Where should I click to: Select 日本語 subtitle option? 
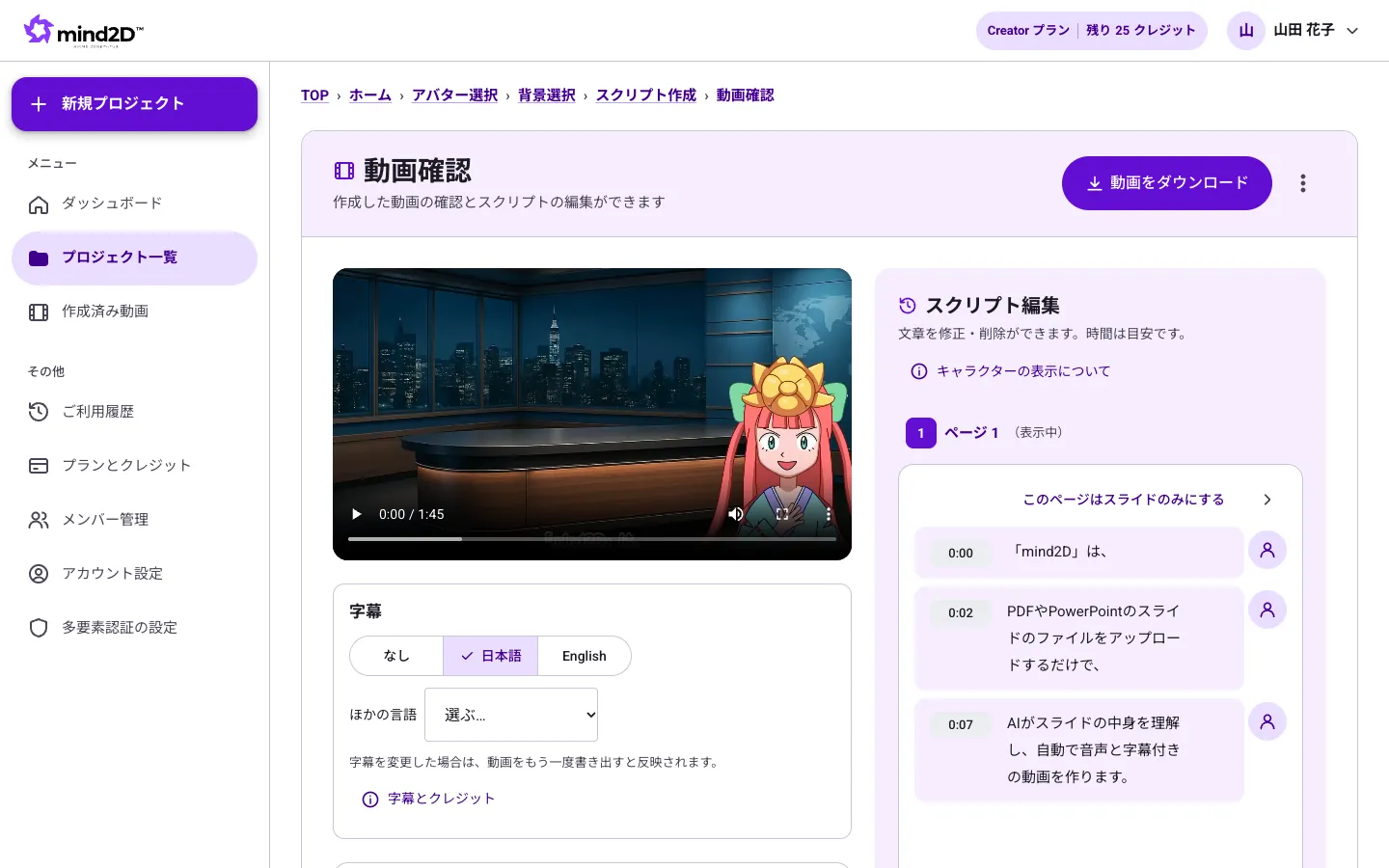(491, 656)
